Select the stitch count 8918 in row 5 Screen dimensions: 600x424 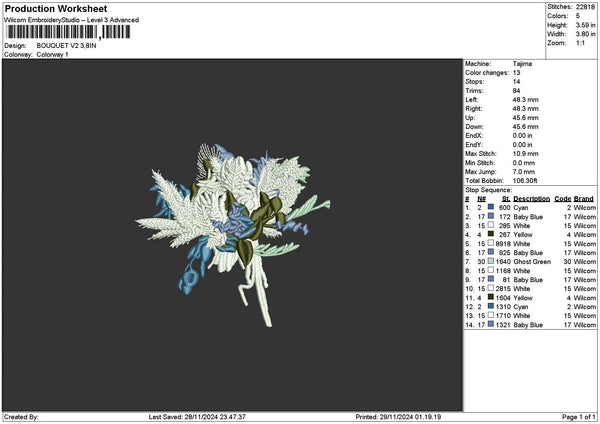503,243
